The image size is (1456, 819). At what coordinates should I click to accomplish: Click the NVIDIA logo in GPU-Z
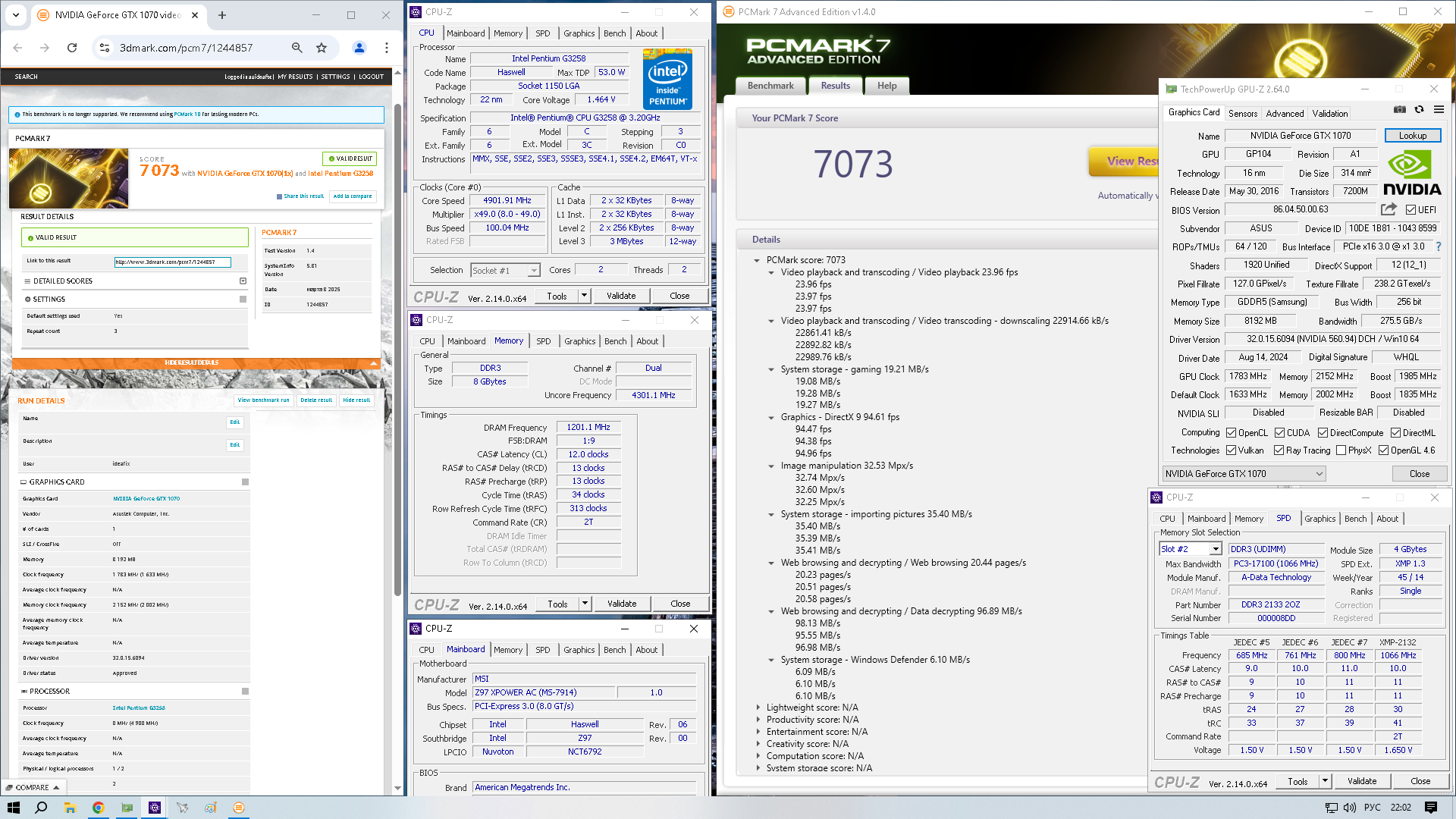pyautogui.click(x=1411, y=174)
